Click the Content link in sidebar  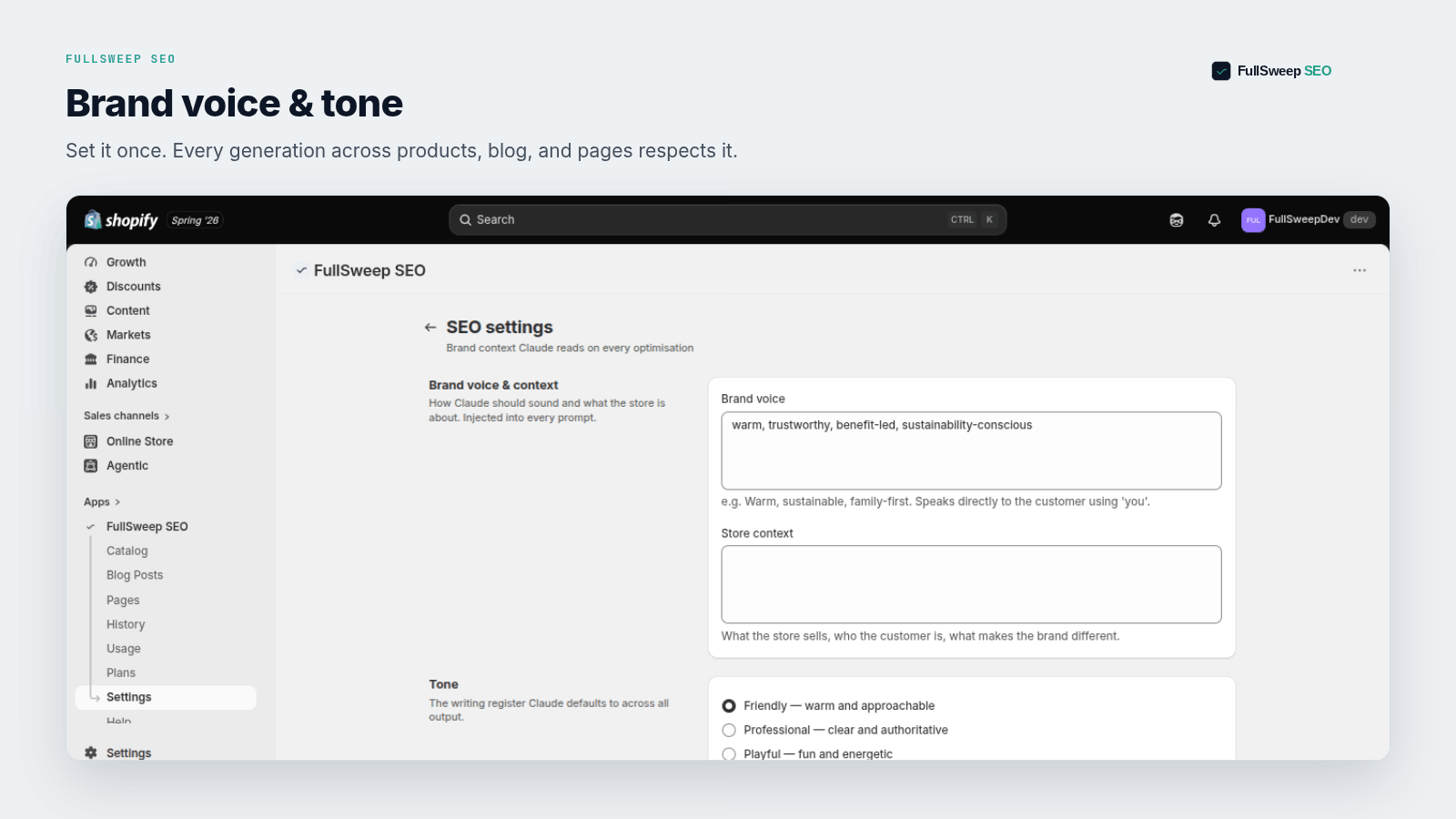(x=128, y=311)
